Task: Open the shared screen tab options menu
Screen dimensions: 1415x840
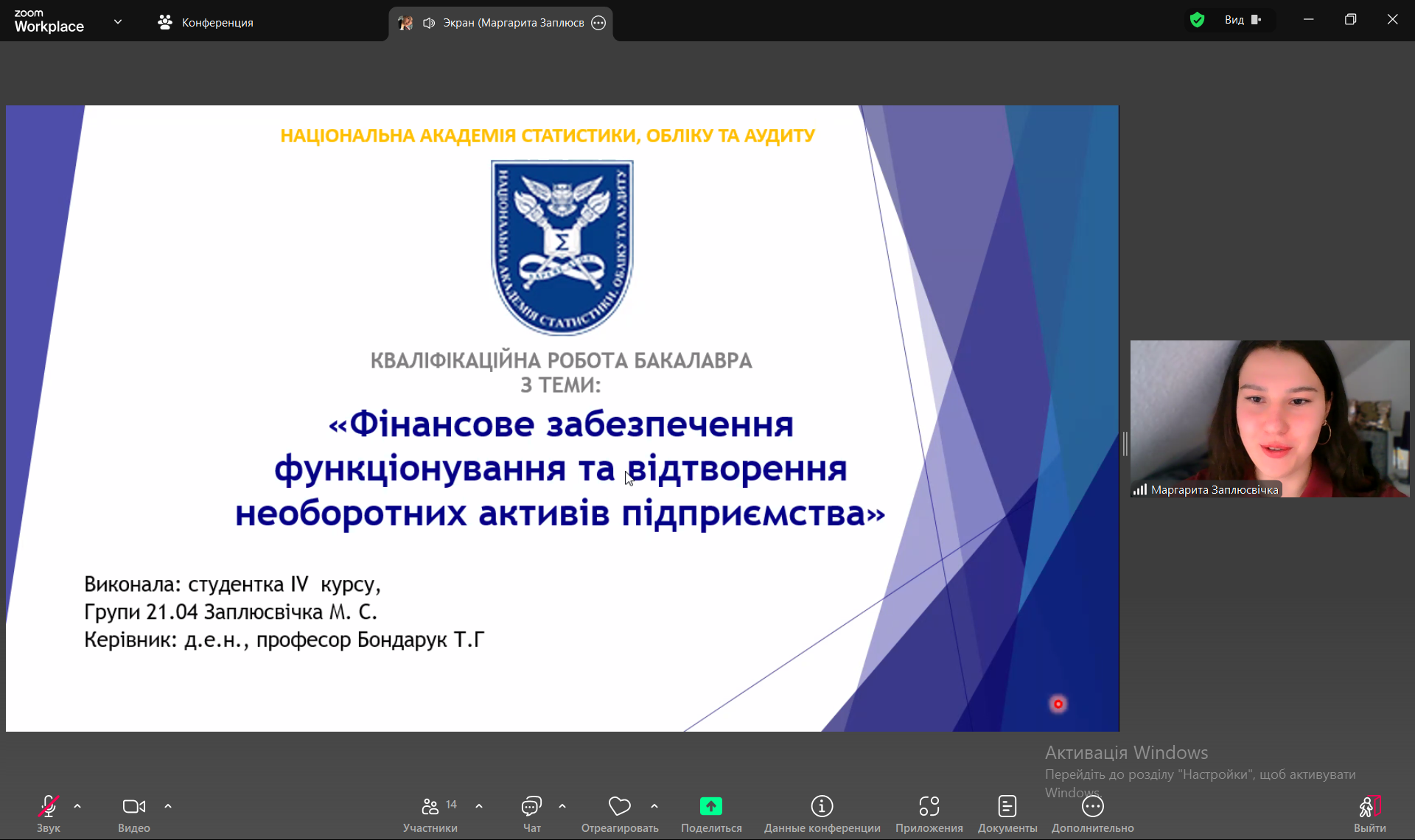Action: click(x=598, y=23)
